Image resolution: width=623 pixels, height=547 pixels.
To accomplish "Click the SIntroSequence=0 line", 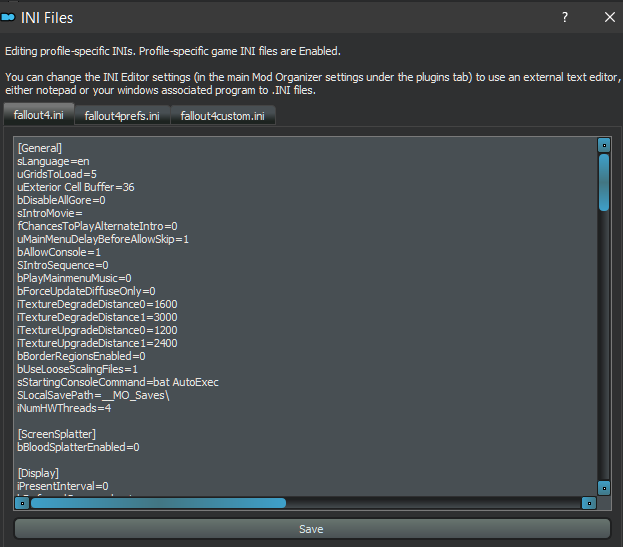I will click(x=63, y=265).
